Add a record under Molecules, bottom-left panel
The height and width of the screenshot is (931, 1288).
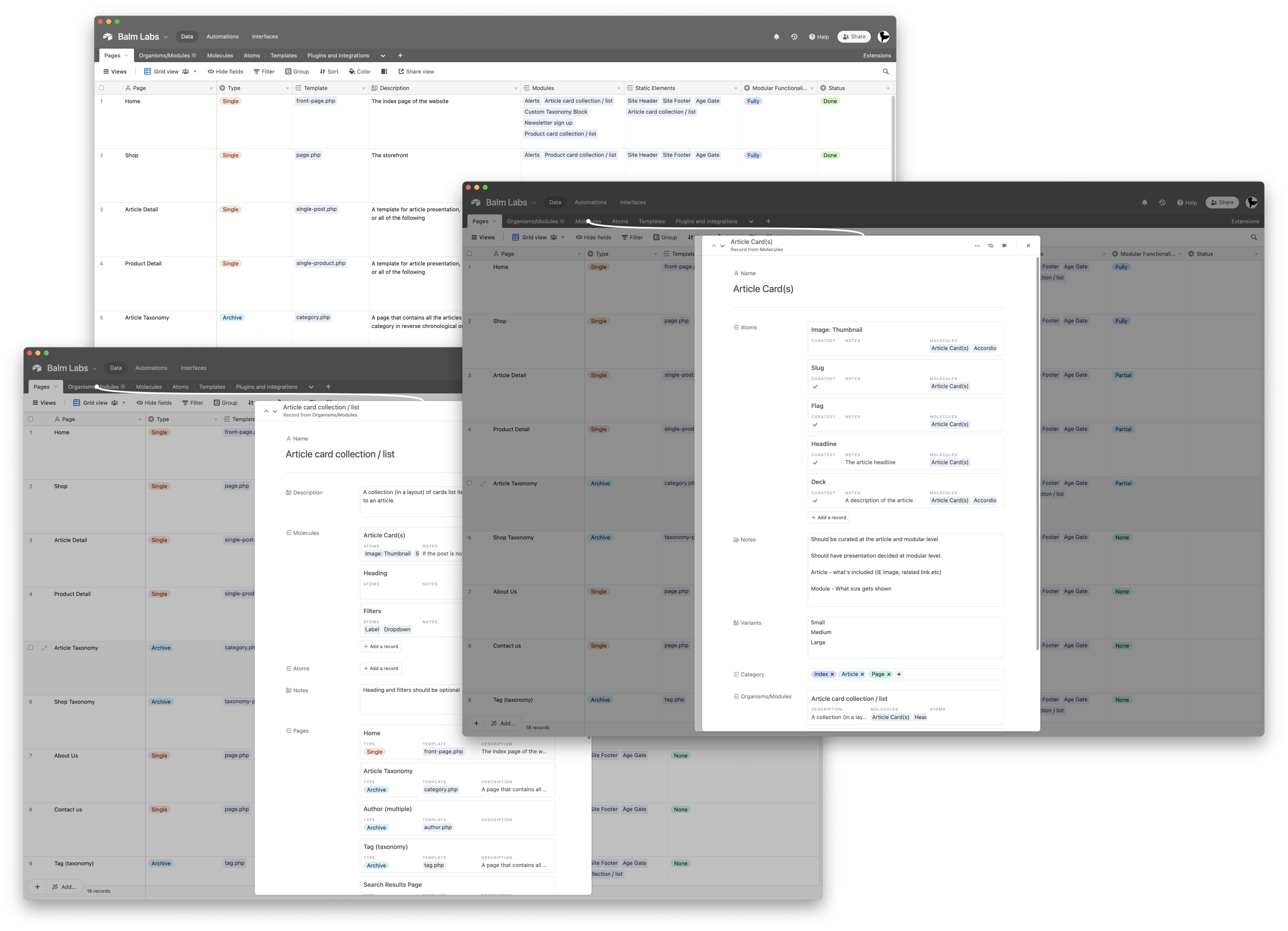pyautogui.click(x=381, y=646)
